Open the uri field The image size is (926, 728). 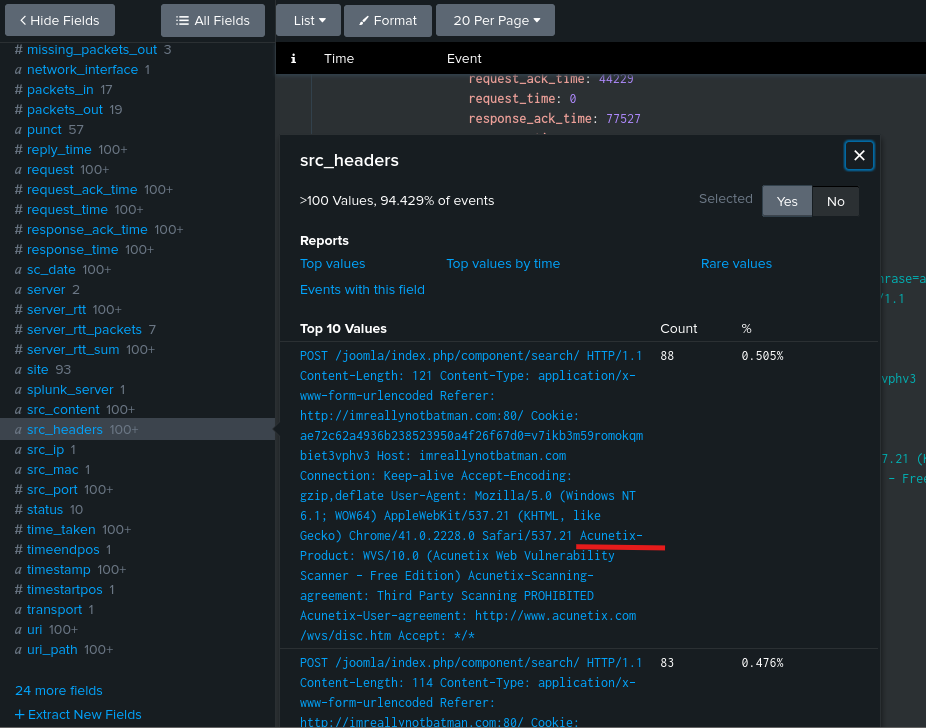point(34,630)
